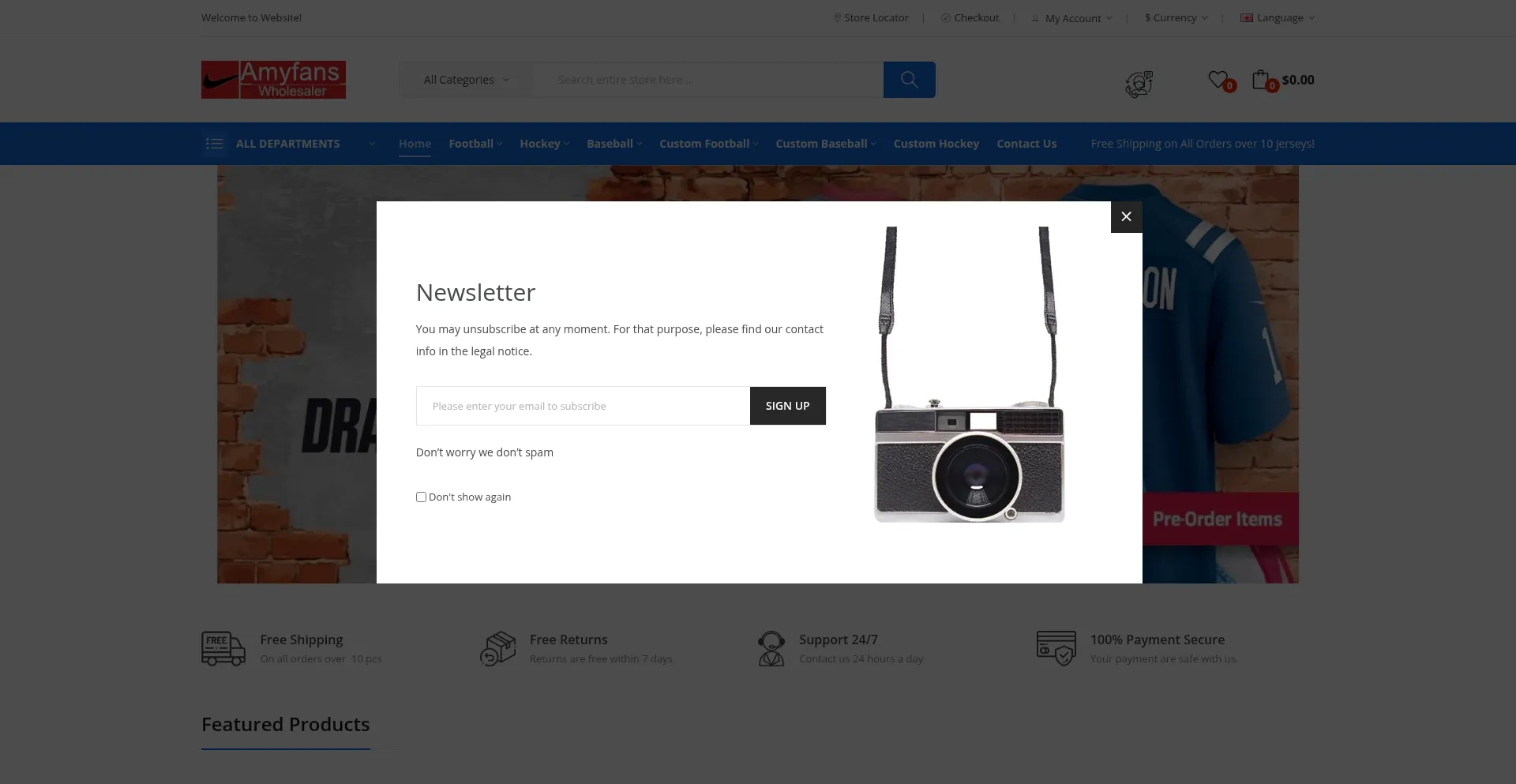Click the Checkout checkmark icon

(x=945, y=17)
